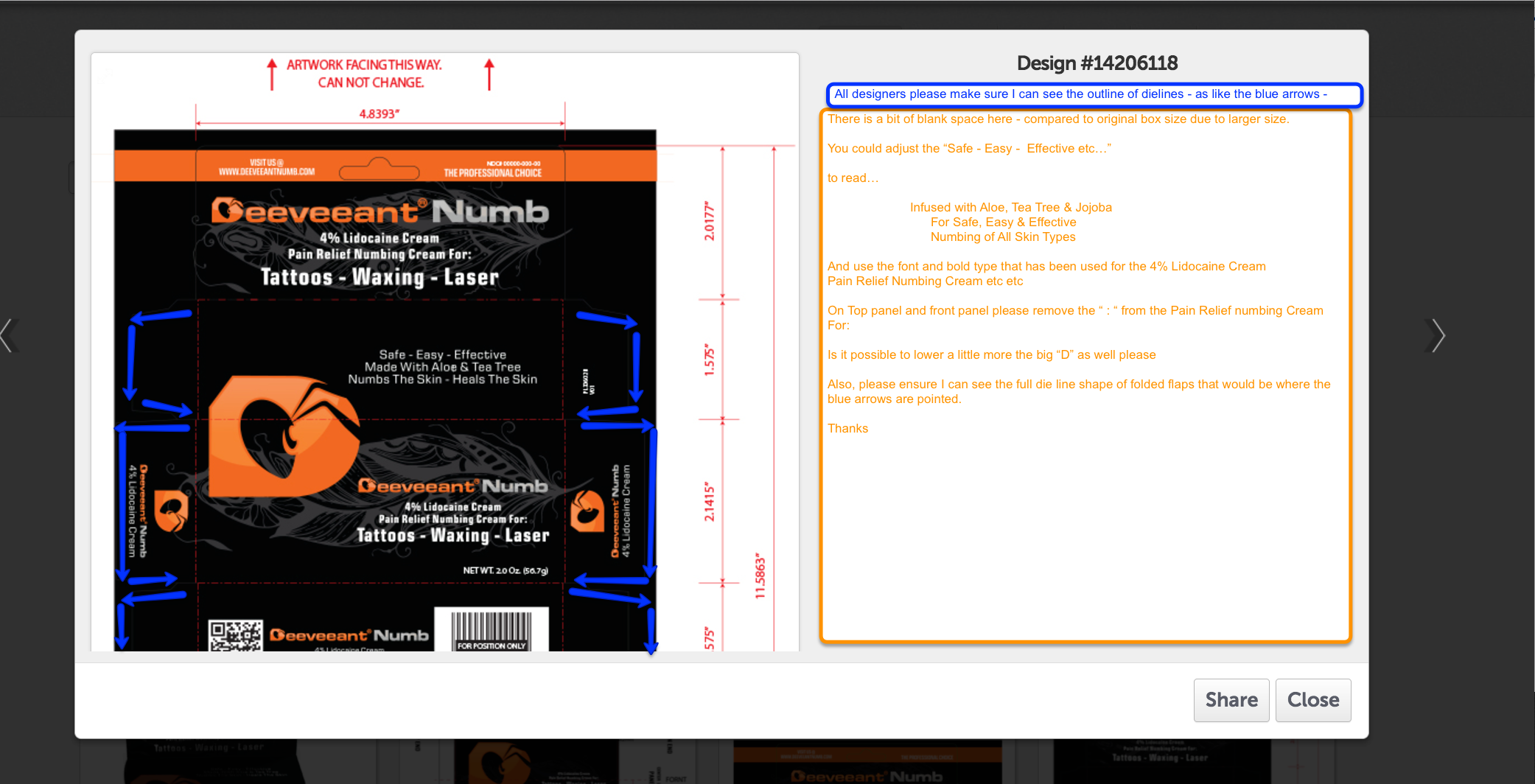Go to the next design using right chevron
Screen dimensions: 1535x784
click(1437, 336)
